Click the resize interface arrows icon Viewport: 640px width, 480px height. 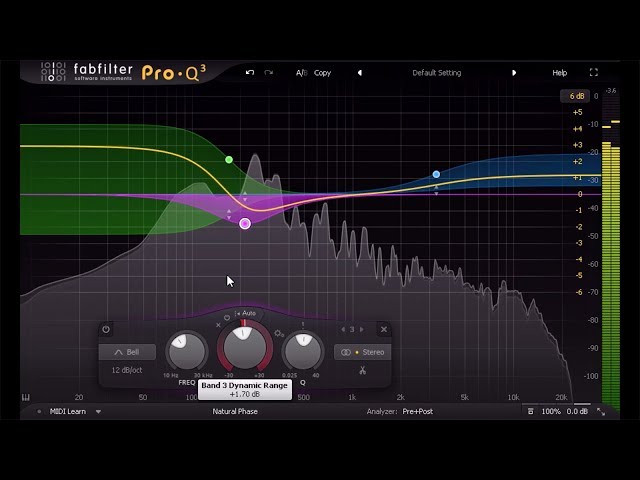[x=601, y=412]
